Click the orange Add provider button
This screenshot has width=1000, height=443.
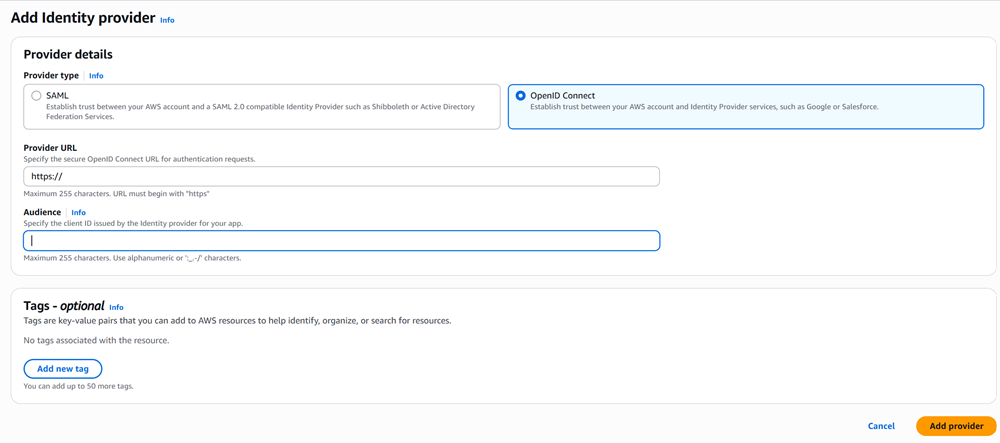point(956,426)
